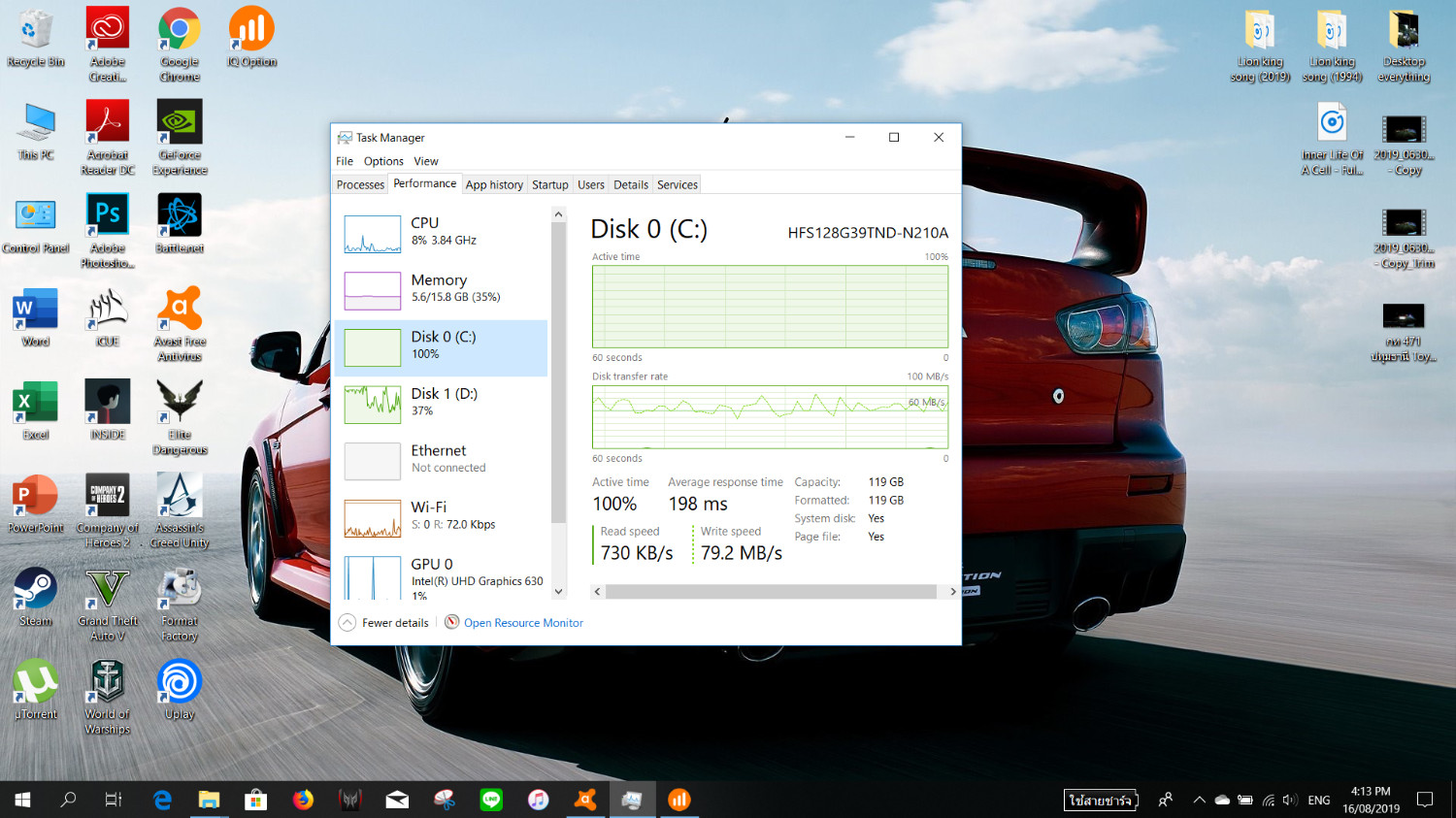1456x818 pixels.
Task: Select Acrobat Reader DC desktop icon
Action: [x=108, y=138]
